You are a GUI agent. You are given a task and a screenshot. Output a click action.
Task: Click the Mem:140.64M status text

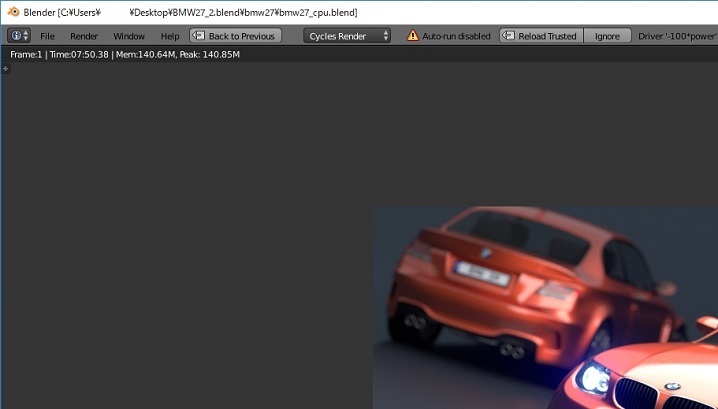click(x=146, y=55)
